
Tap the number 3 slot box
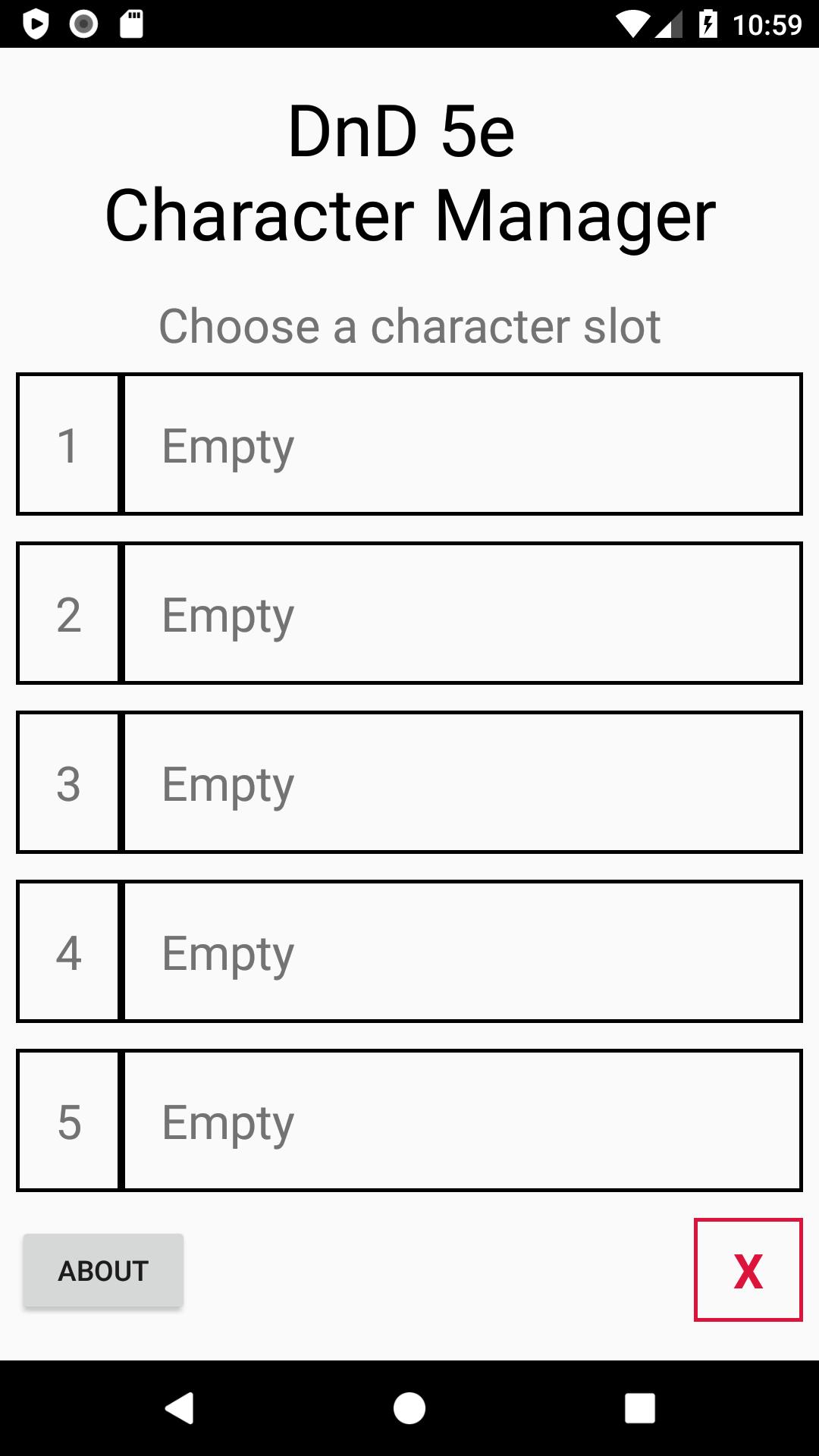(68, 783)
